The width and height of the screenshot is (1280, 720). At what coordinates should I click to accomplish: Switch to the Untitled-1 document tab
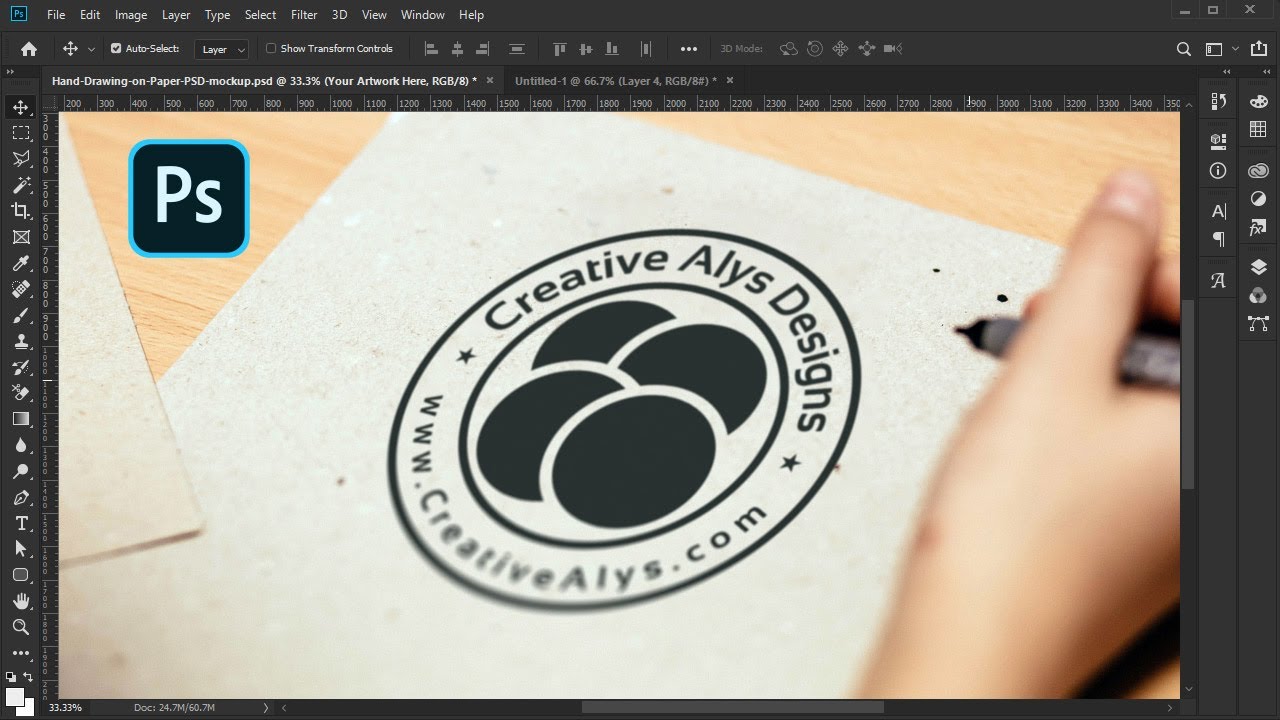[616, 80]
